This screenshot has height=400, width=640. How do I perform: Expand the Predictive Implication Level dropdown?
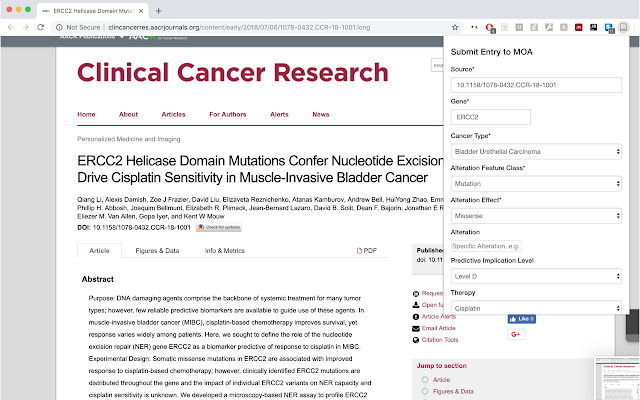point(539,276)
